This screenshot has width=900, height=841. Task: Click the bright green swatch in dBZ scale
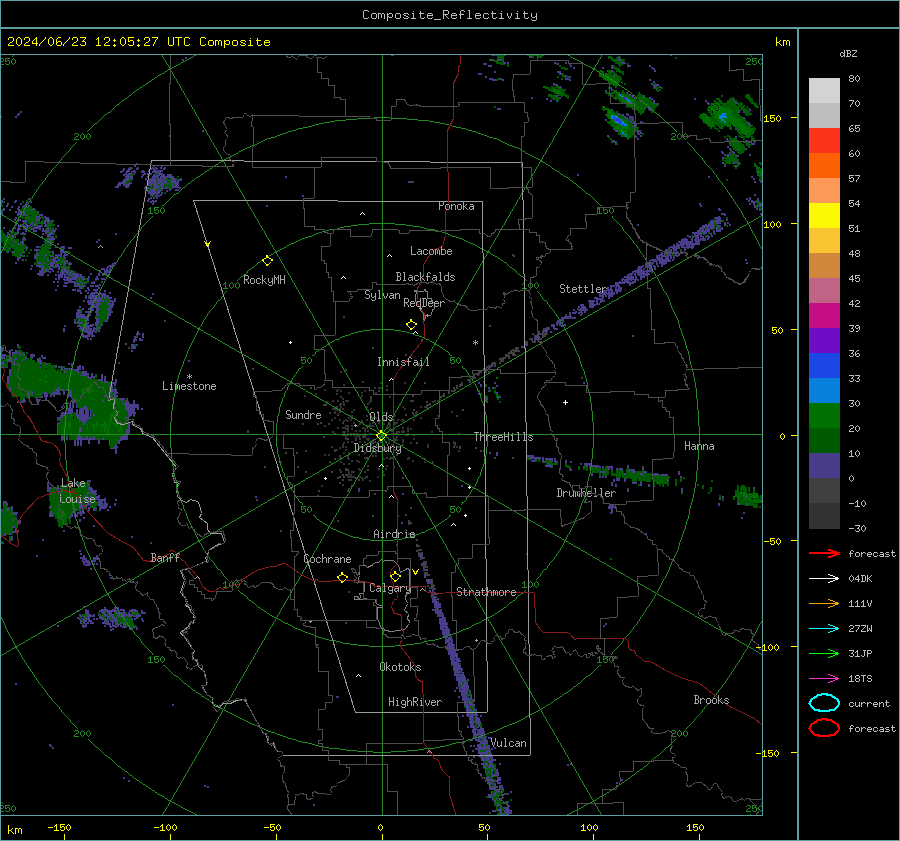(x=824, y=416)
